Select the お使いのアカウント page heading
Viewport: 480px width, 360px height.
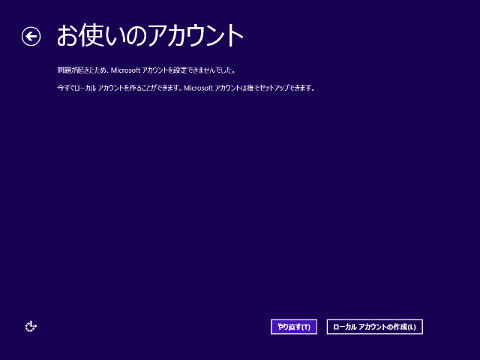click(x=150, y=35)
